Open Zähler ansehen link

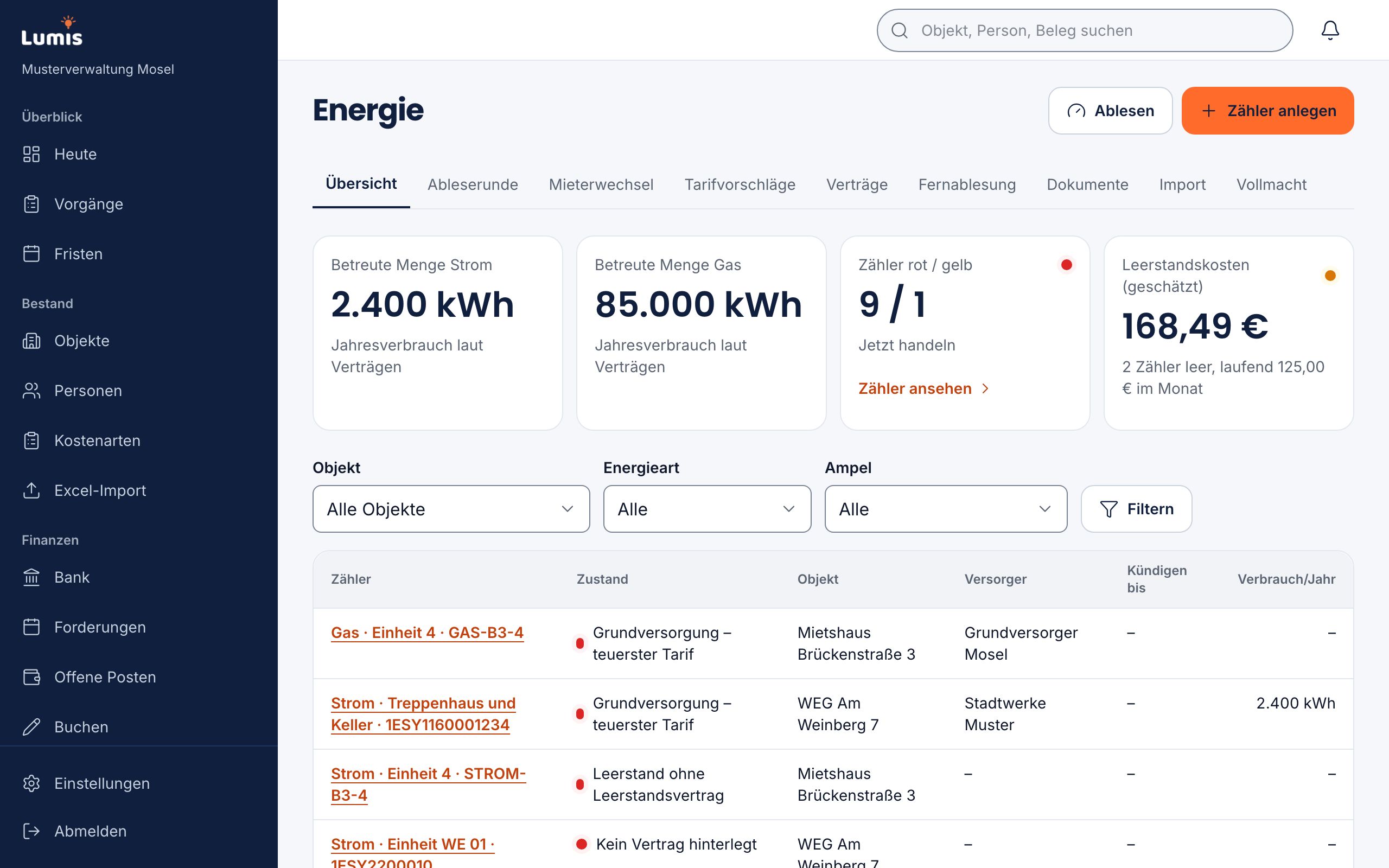(x=923, y=388)
